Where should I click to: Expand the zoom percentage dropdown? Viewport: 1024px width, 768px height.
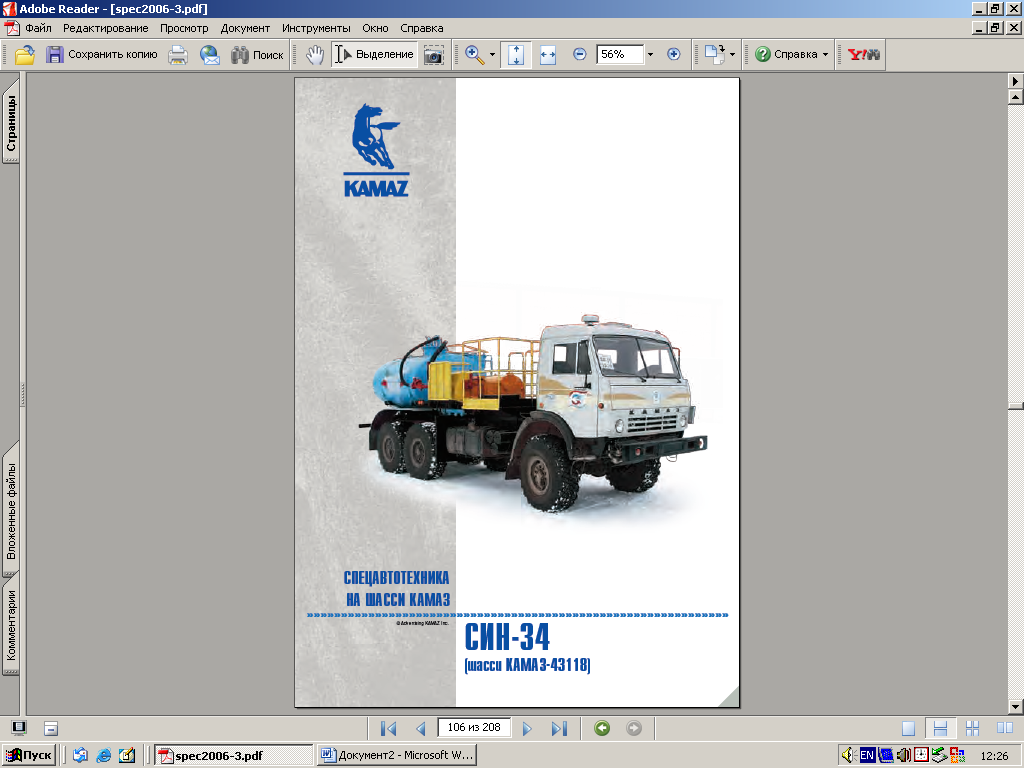point(650,55)
